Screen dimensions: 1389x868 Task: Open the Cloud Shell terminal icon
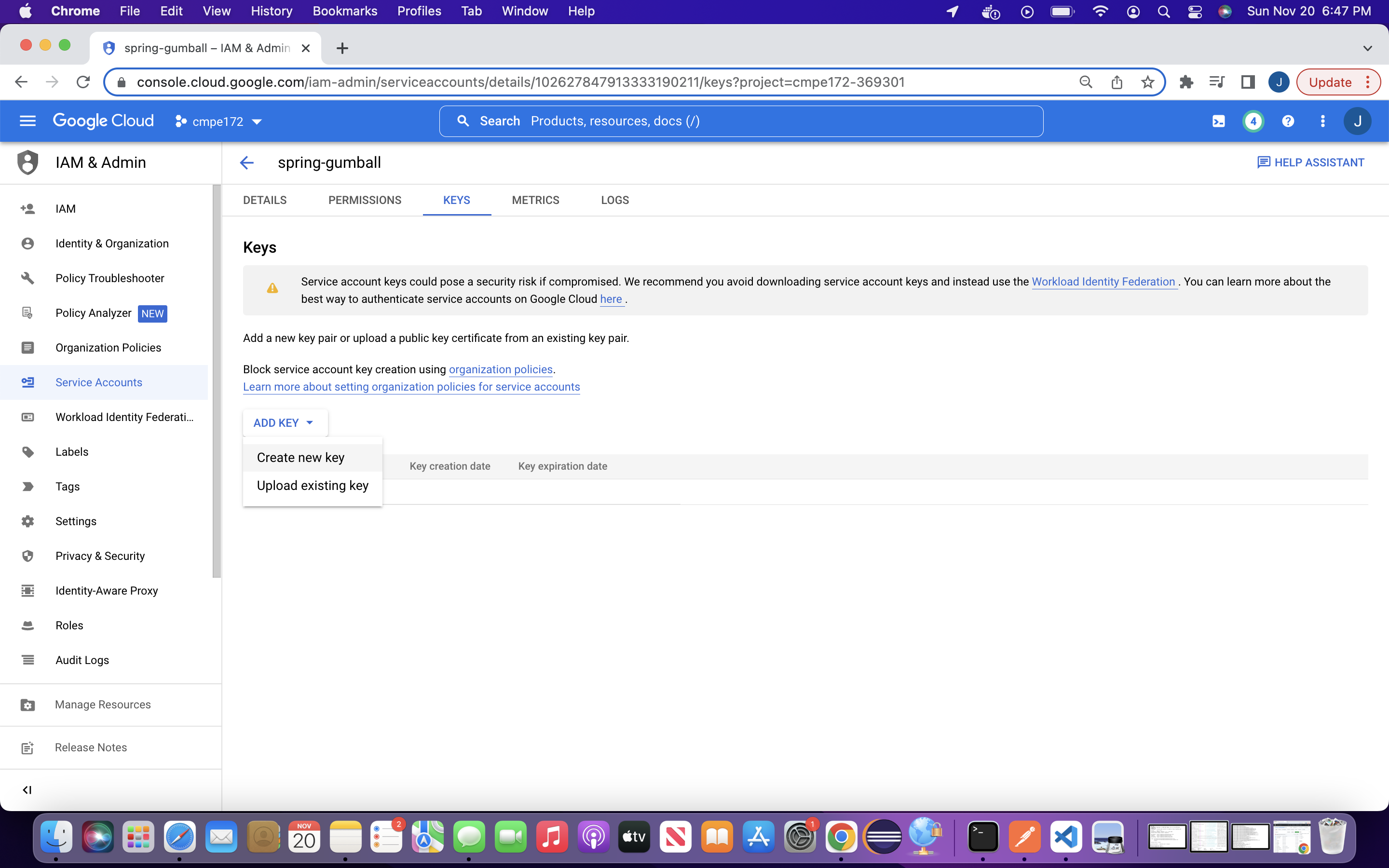coord(1218,121)
